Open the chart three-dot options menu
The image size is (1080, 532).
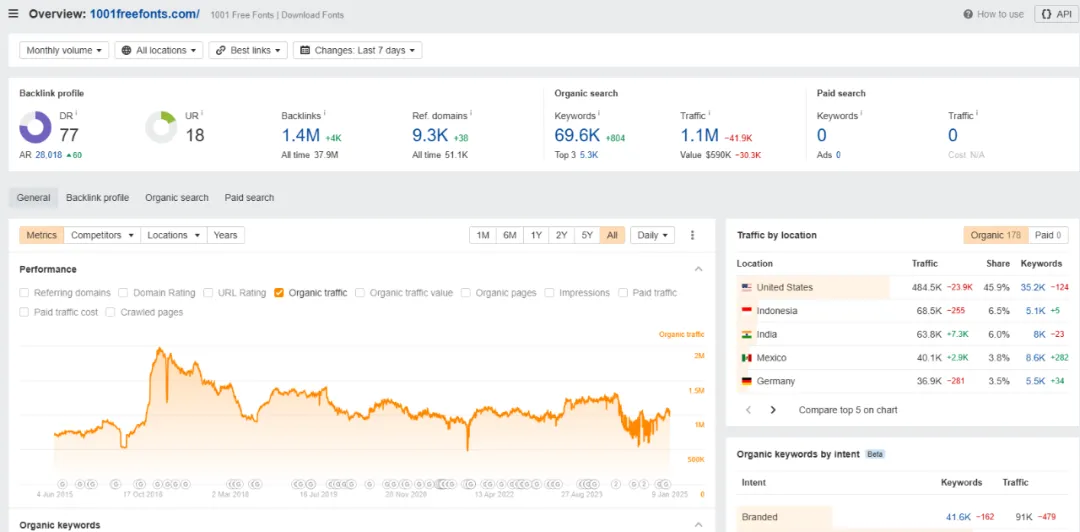692,235
